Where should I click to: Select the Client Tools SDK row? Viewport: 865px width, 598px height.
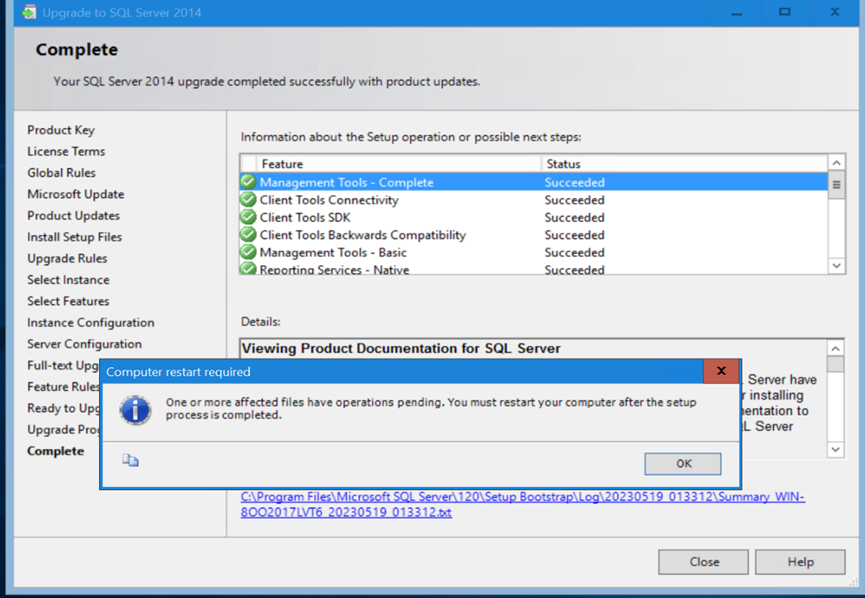point(533,217)
